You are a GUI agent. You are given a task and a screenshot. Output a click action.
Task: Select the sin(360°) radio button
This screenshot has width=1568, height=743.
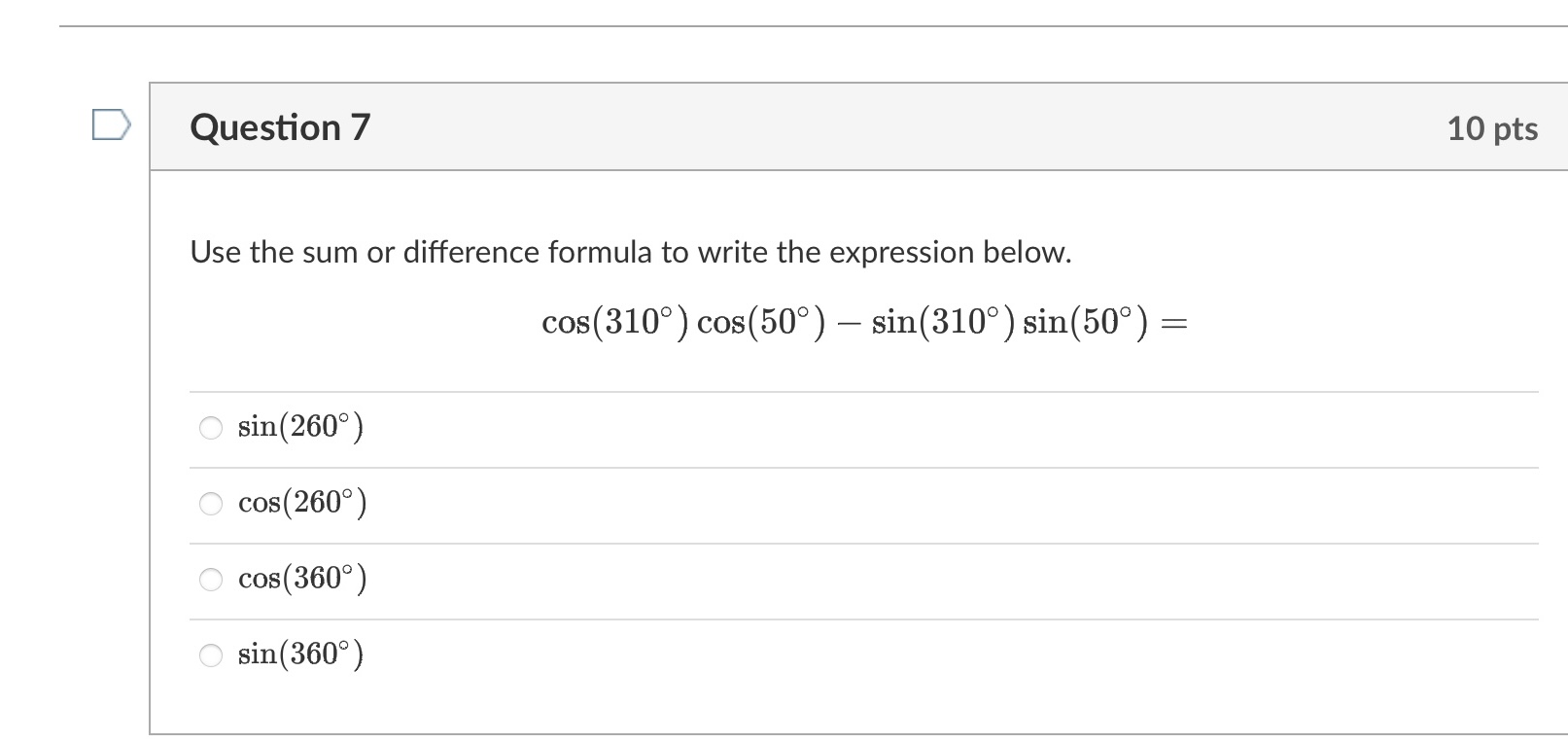pos(210,655)
